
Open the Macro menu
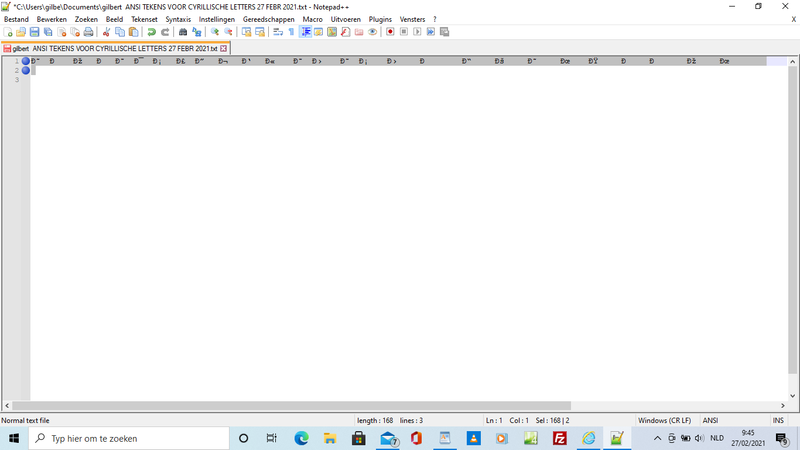point(313,19)
